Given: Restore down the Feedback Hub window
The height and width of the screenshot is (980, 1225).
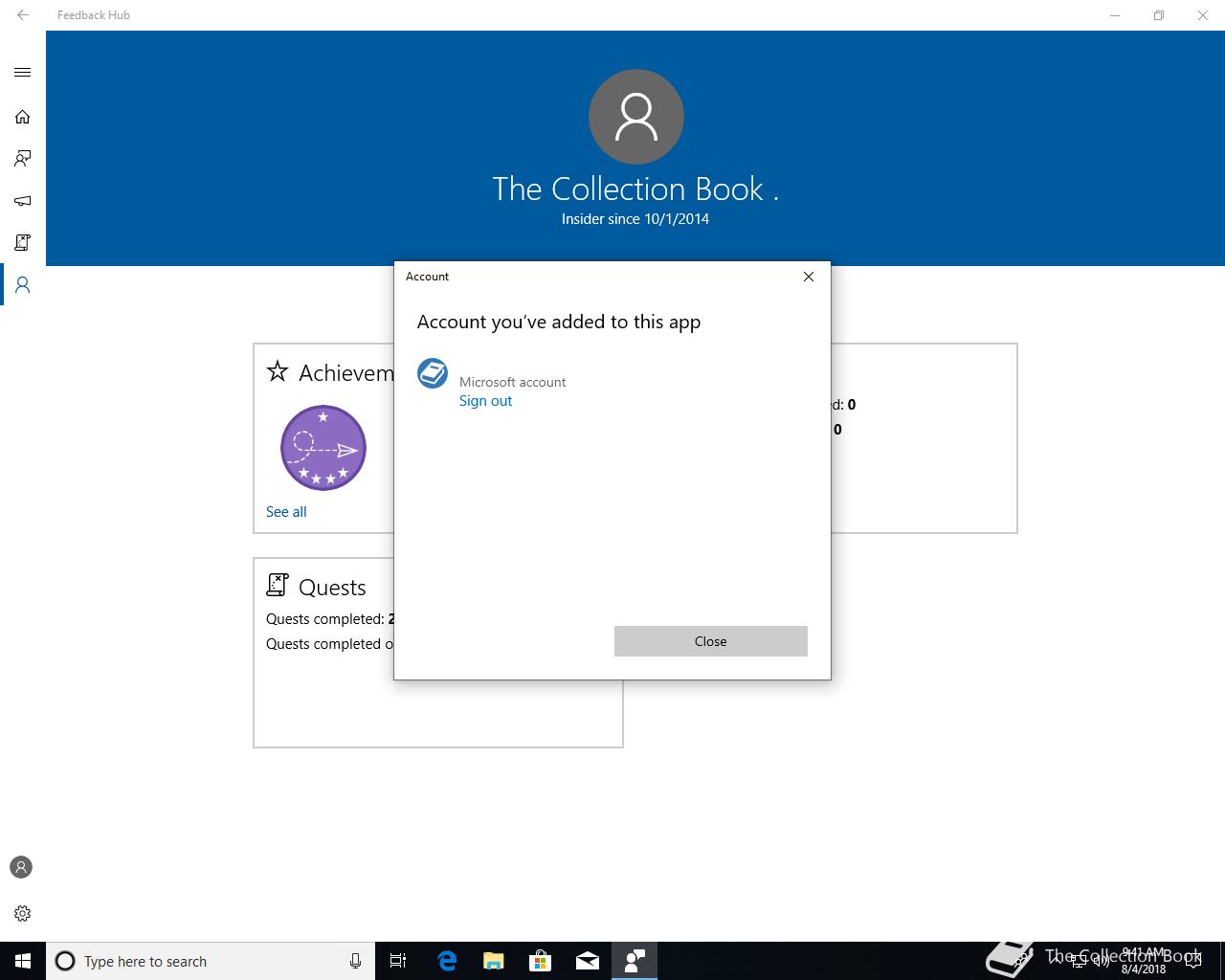Looking at the screenshot, I should 1159,15.
